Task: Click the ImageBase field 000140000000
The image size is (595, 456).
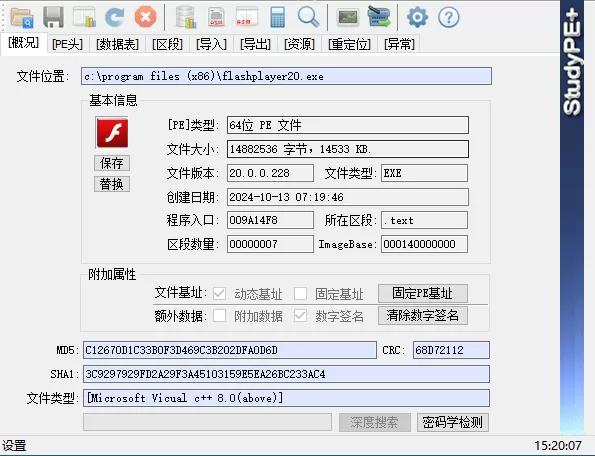Action: coord(424,244)
